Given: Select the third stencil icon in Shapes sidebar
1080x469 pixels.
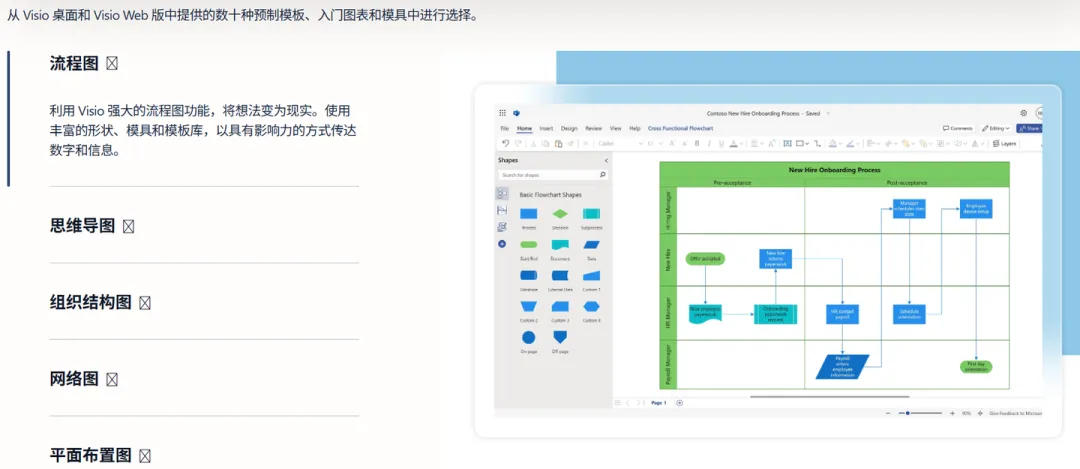Looking at the screenshot, I should tap(501, 227).
